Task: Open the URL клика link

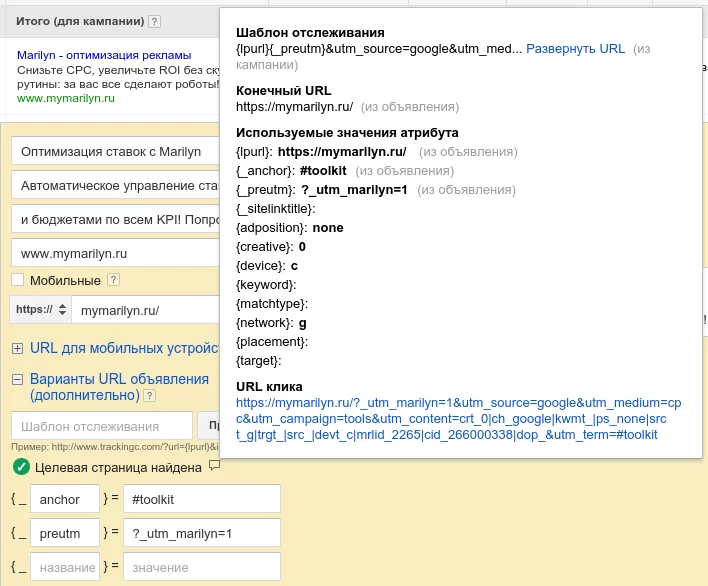Action: pos(458,419)
